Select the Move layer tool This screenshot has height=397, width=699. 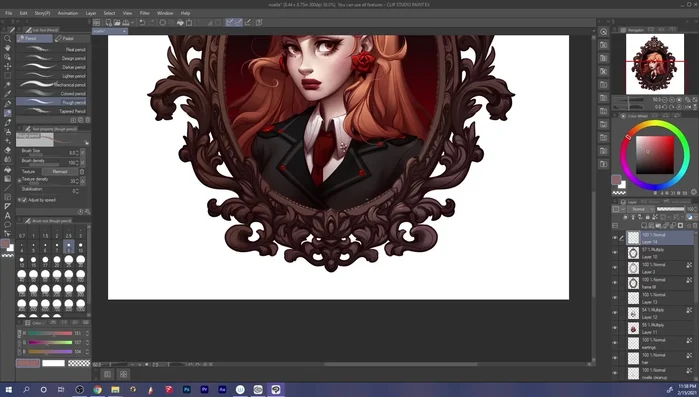tap(7, 66)
